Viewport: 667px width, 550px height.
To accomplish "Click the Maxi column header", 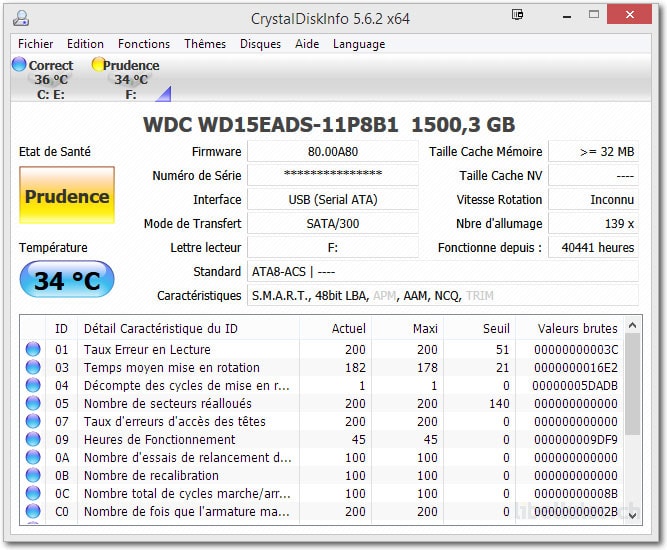I will click(x=407, y=328).
